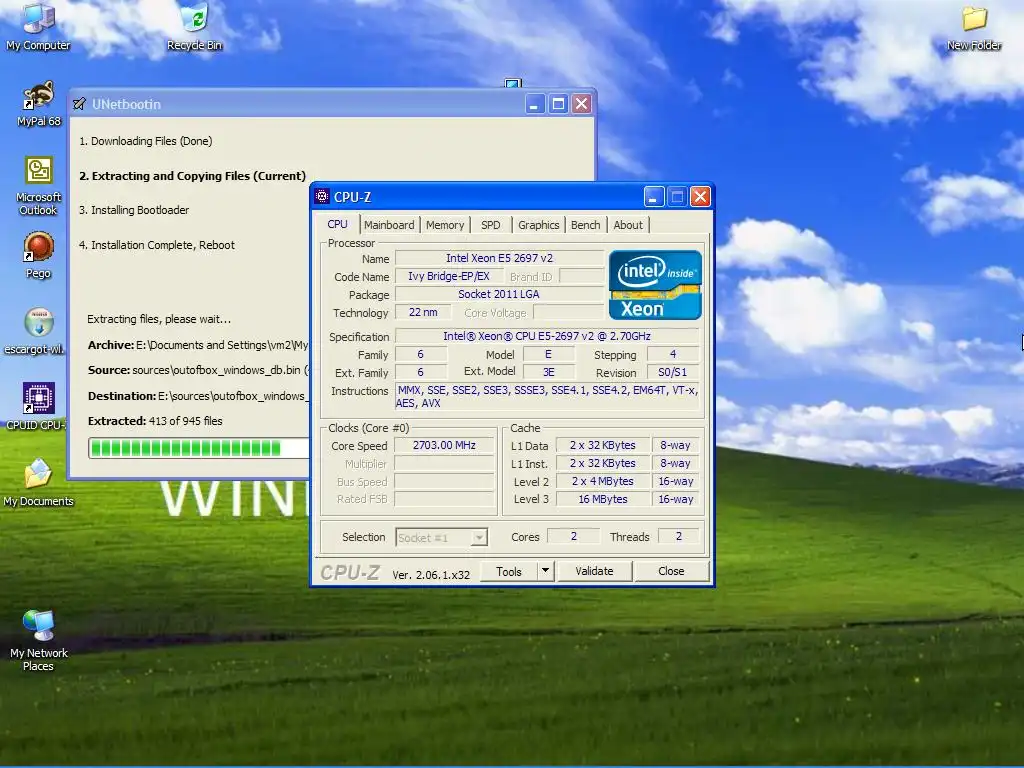
Task: Launch CPUID CPU-Z desktop shortcut
Action: (x=37, y=406)
